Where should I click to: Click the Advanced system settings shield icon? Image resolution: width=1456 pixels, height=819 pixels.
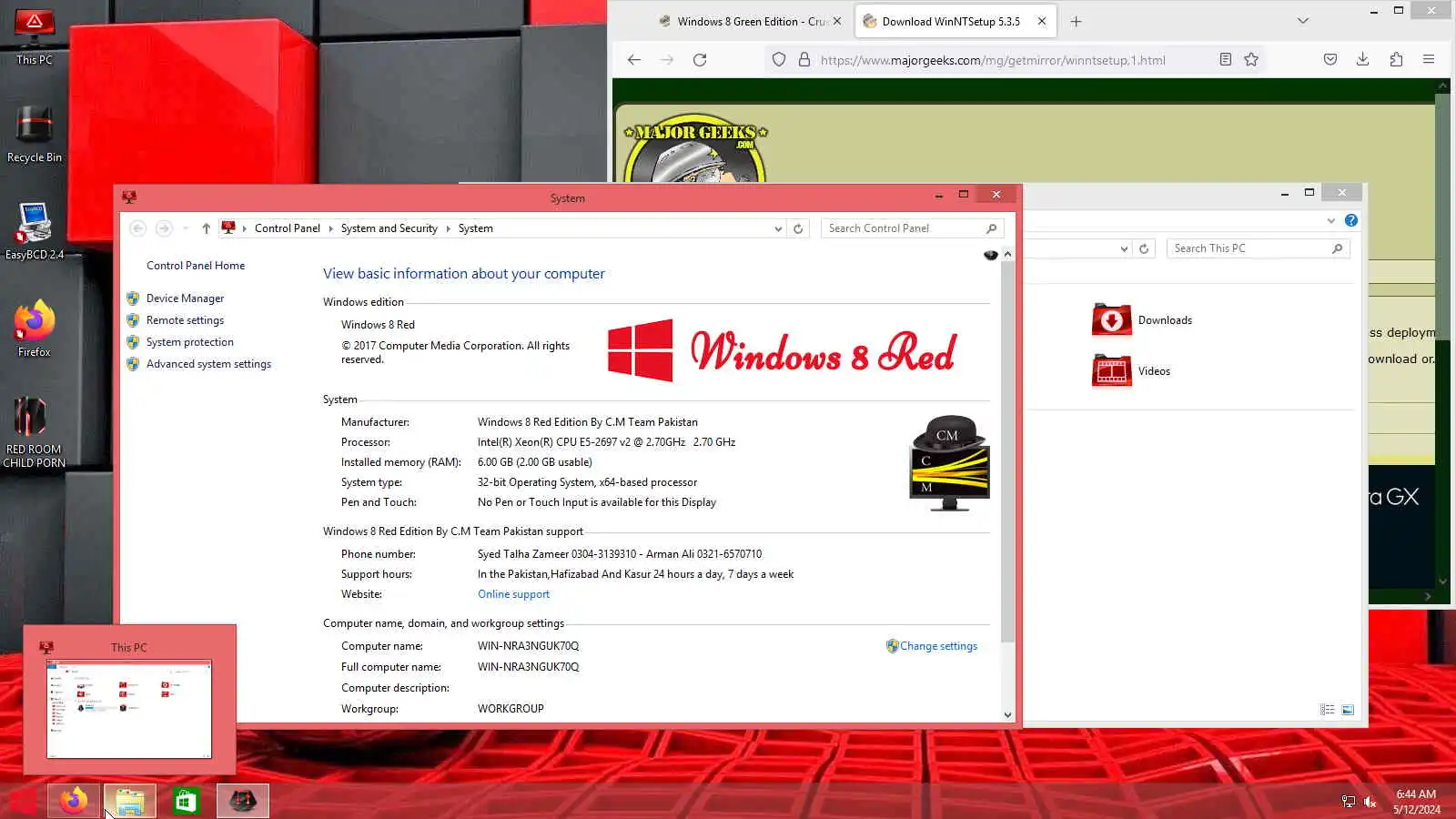(x=133, y=364)
